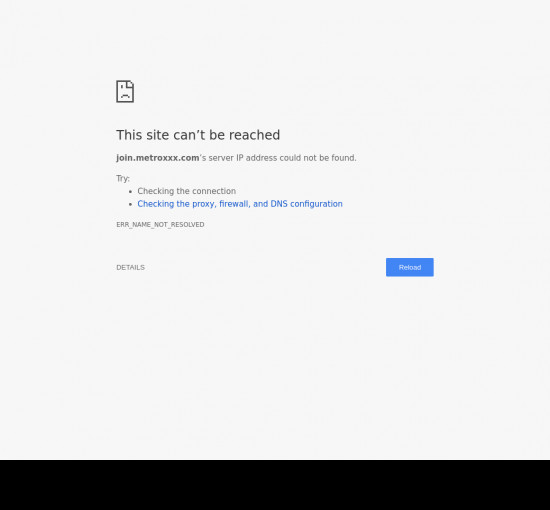Image resolution: width=550 pixels, height=510 pixels.
Task: Click the ERR_NAME_NOT_RESOLVED error code
Action: point(160,224)
